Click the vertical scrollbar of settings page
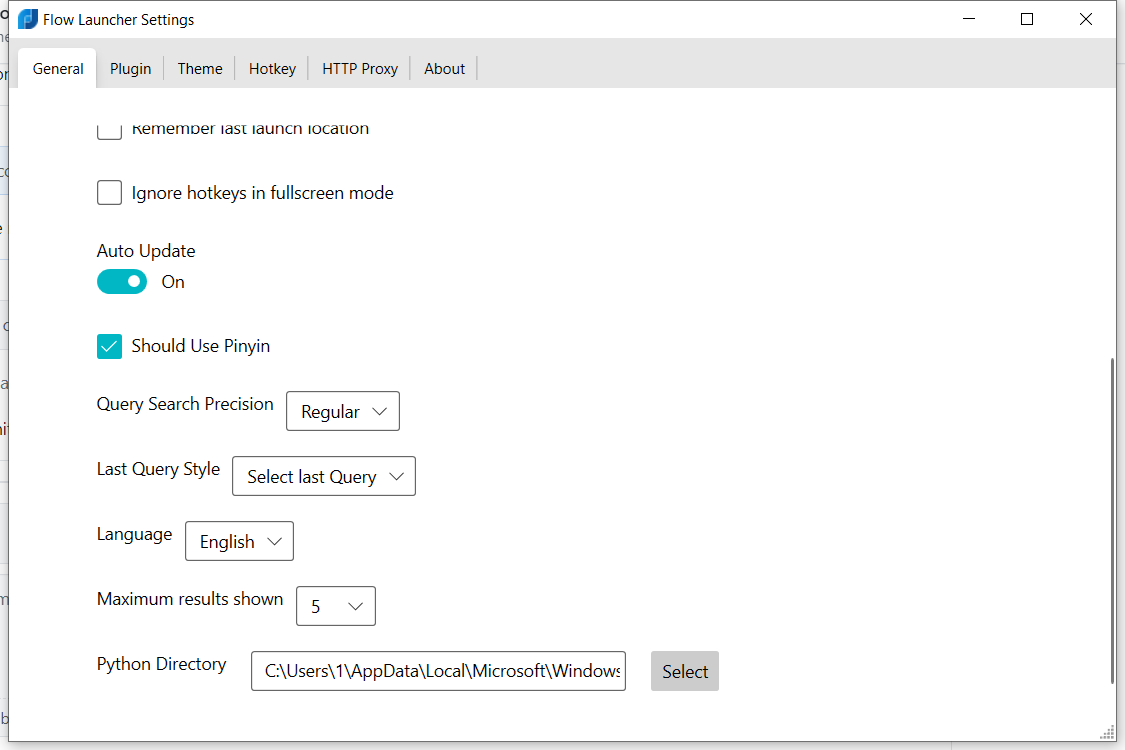The height and width of the screenshot is (750, 1125). coord(1112,520)
